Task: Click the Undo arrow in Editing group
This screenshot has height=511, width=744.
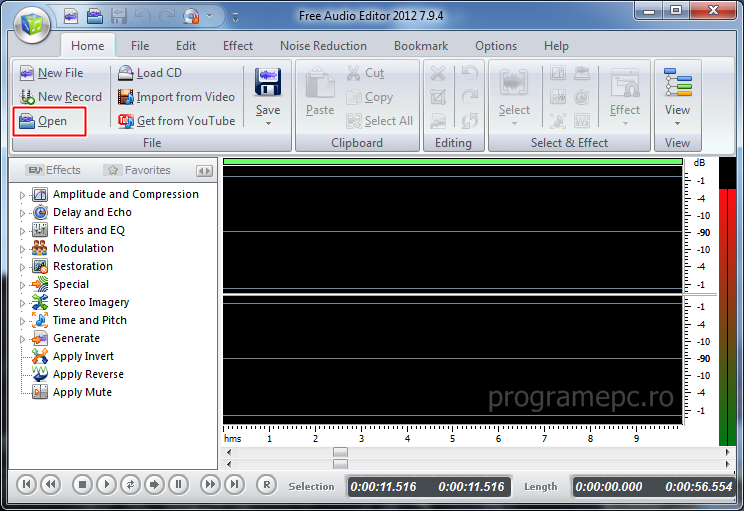Action: pos(470,73)
